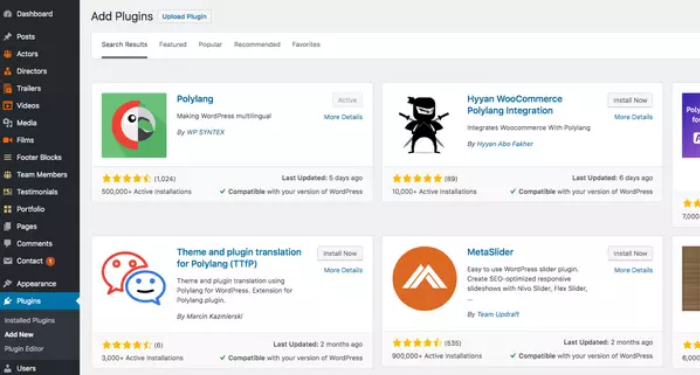Viewport: 700px width, 375px height.
Task: Click the Trailers menu icon
Action: pyautogui.click(x=7, y=88)
